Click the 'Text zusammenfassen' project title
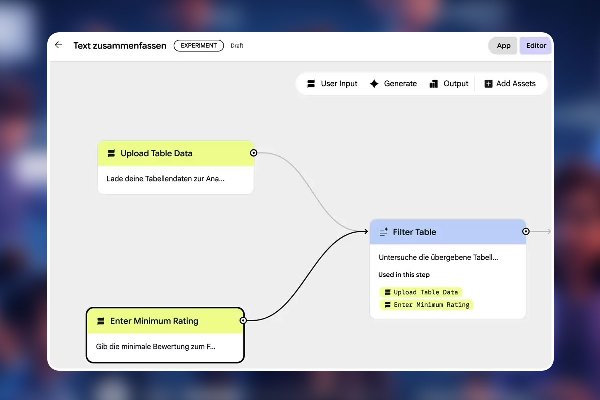Viewport: 600px width, 400px height. [120, 46]
